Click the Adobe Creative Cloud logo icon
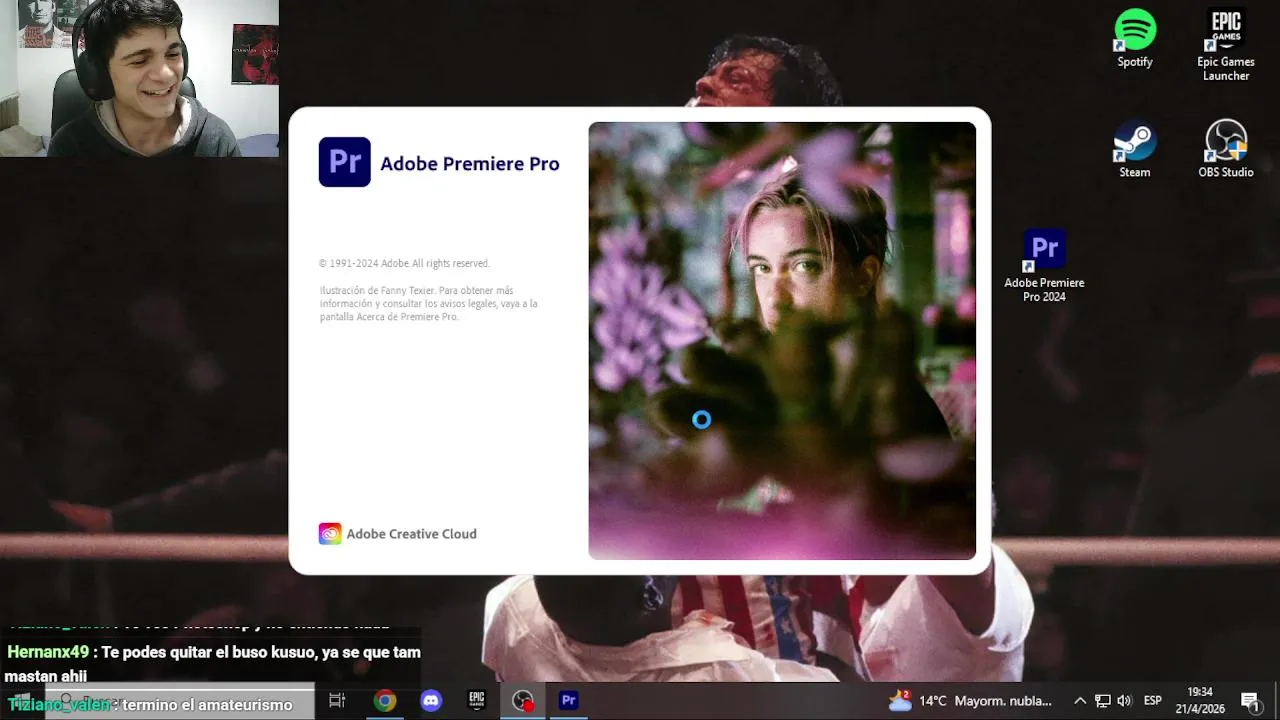 330,534
